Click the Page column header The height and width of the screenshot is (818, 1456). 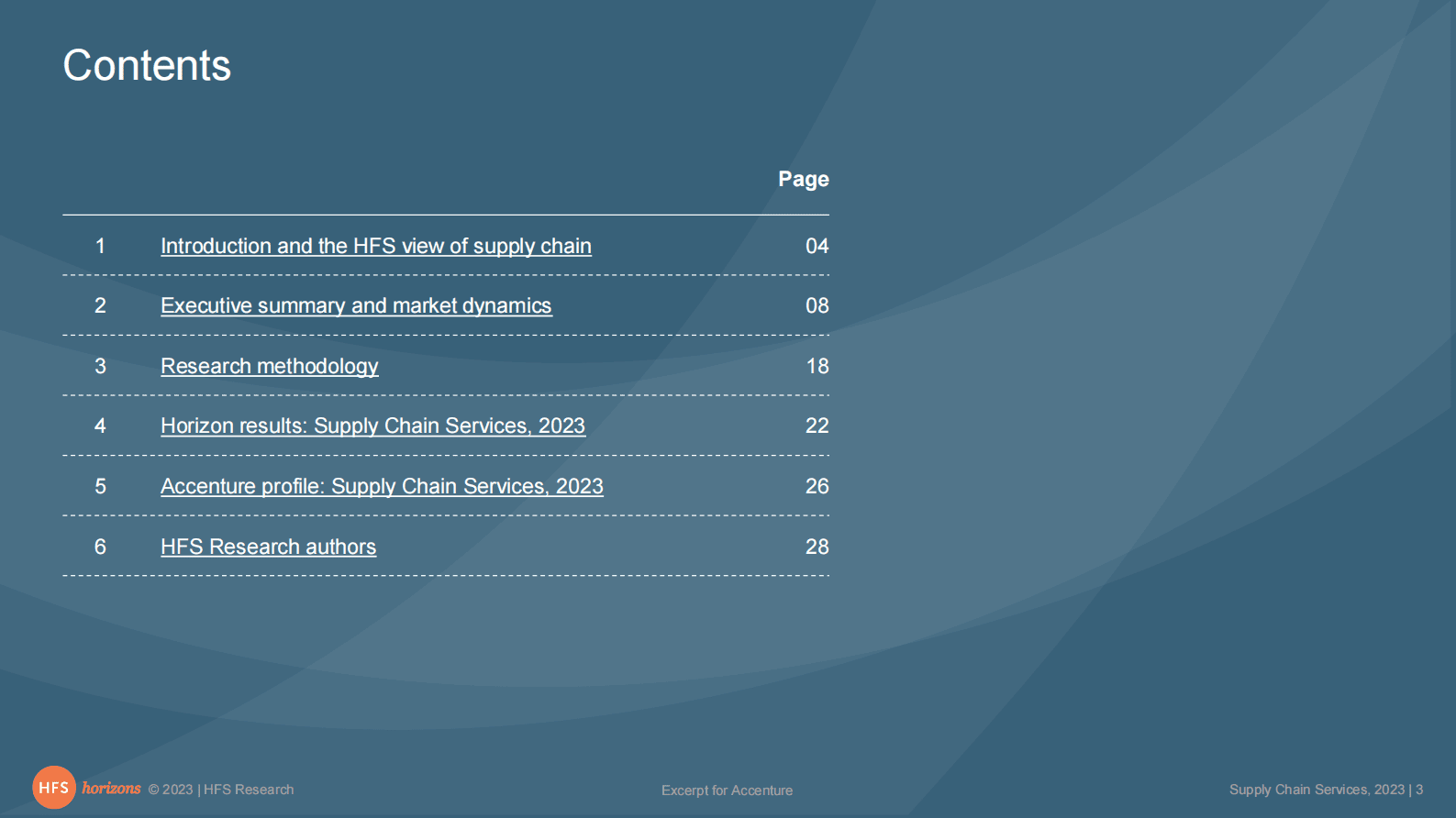coord(803,179)
